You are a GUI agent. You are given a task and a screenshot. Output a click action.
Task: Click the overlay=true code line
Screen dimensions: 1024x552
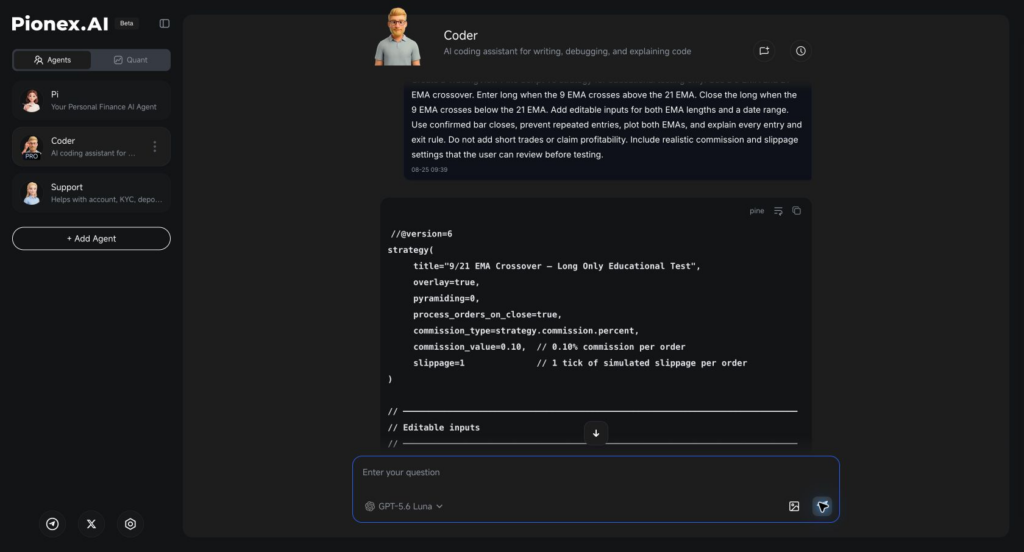[x=446, y=282]
